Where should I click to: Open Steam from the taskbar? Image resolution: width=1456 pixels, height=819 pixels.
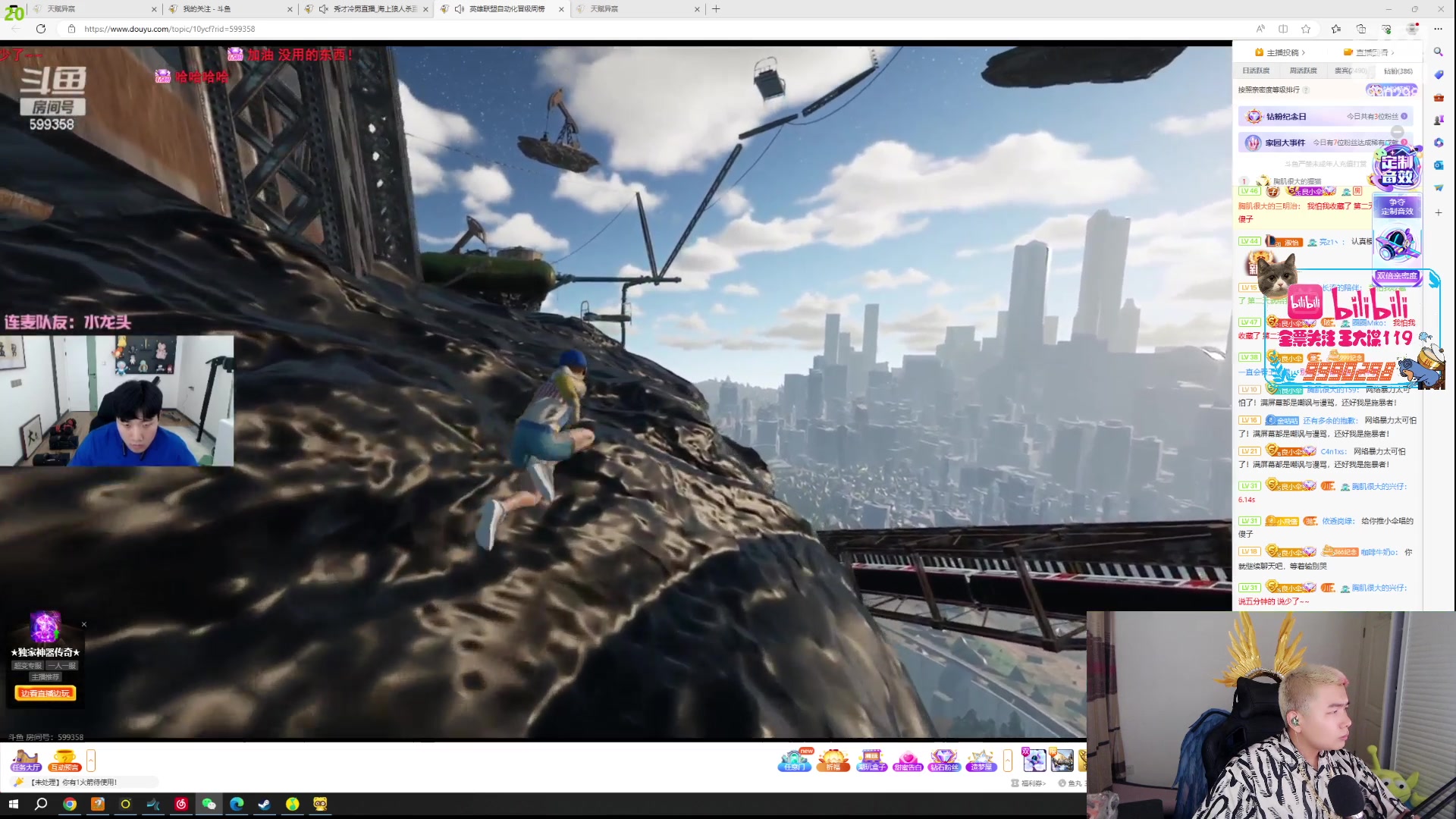point(265,804)
